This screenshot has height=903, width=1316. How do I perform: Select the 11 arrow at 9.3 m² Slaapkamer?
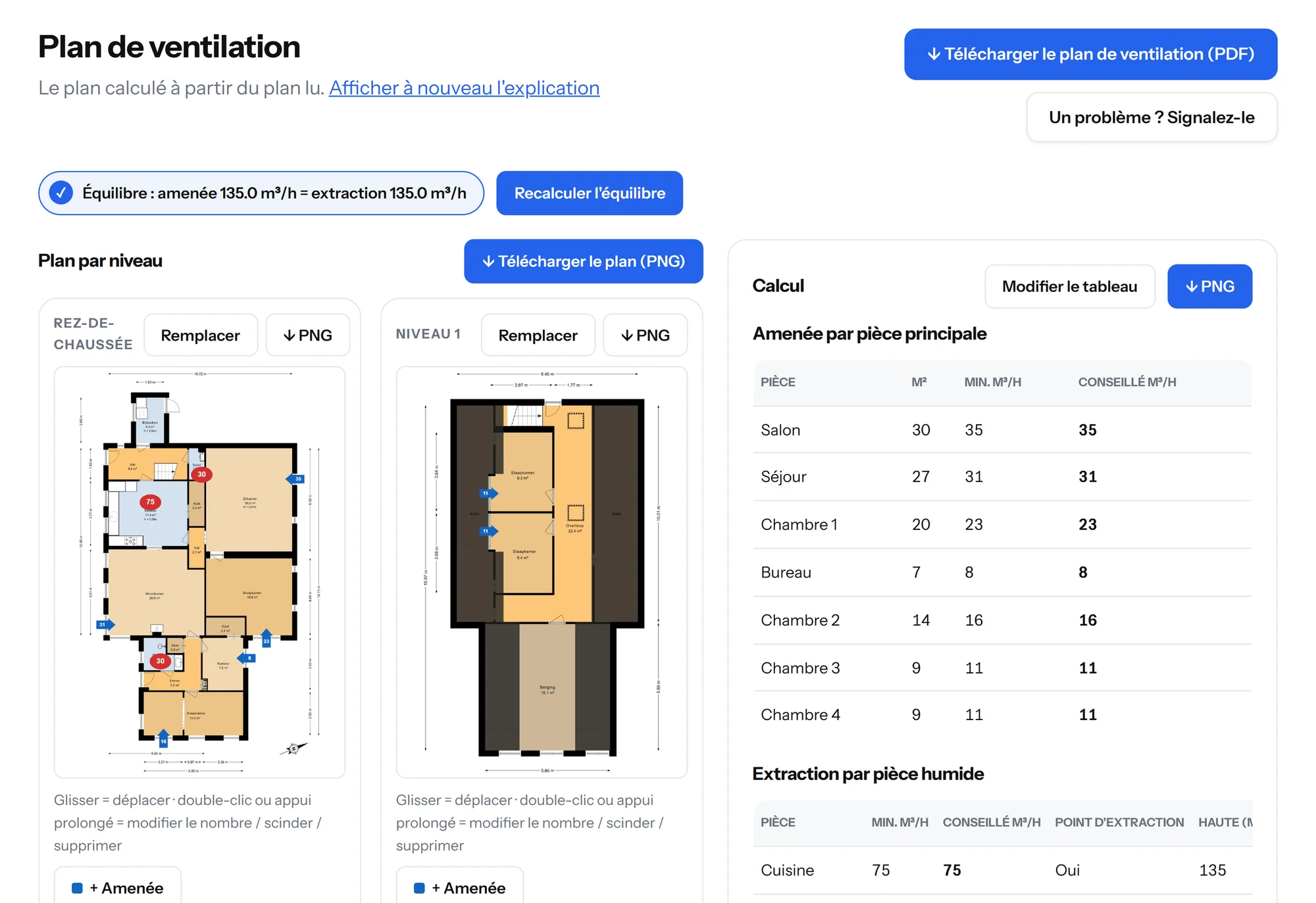pyautogui.click(x=489, y=493)
